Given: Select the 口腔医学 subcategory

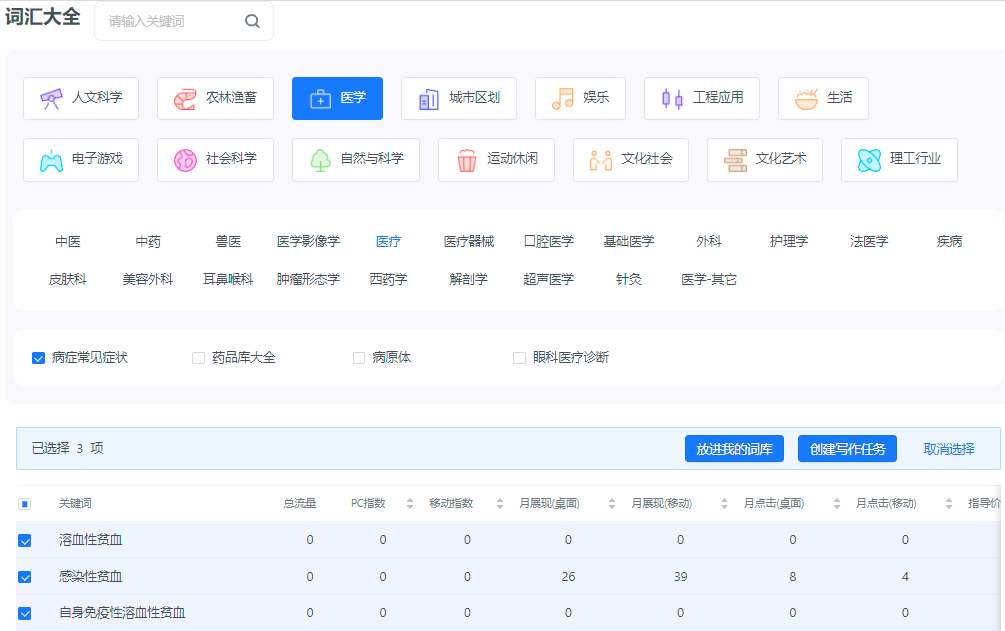Looking at the screenshot, I should [x=546, y=240].
